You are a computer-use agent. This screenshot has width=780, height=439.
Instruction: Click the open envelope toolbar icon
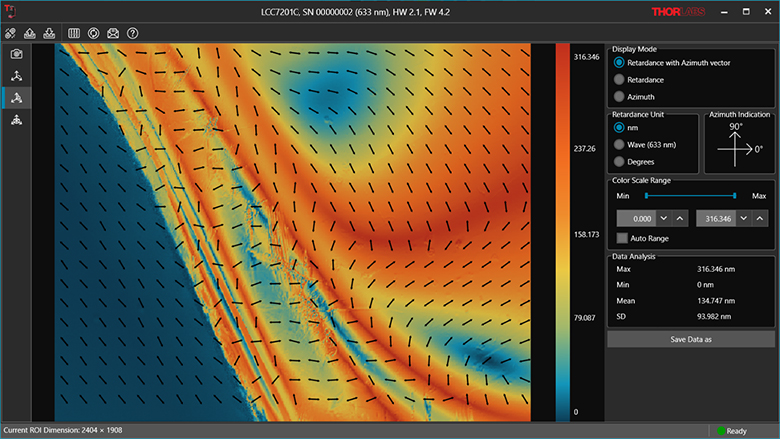113,33
